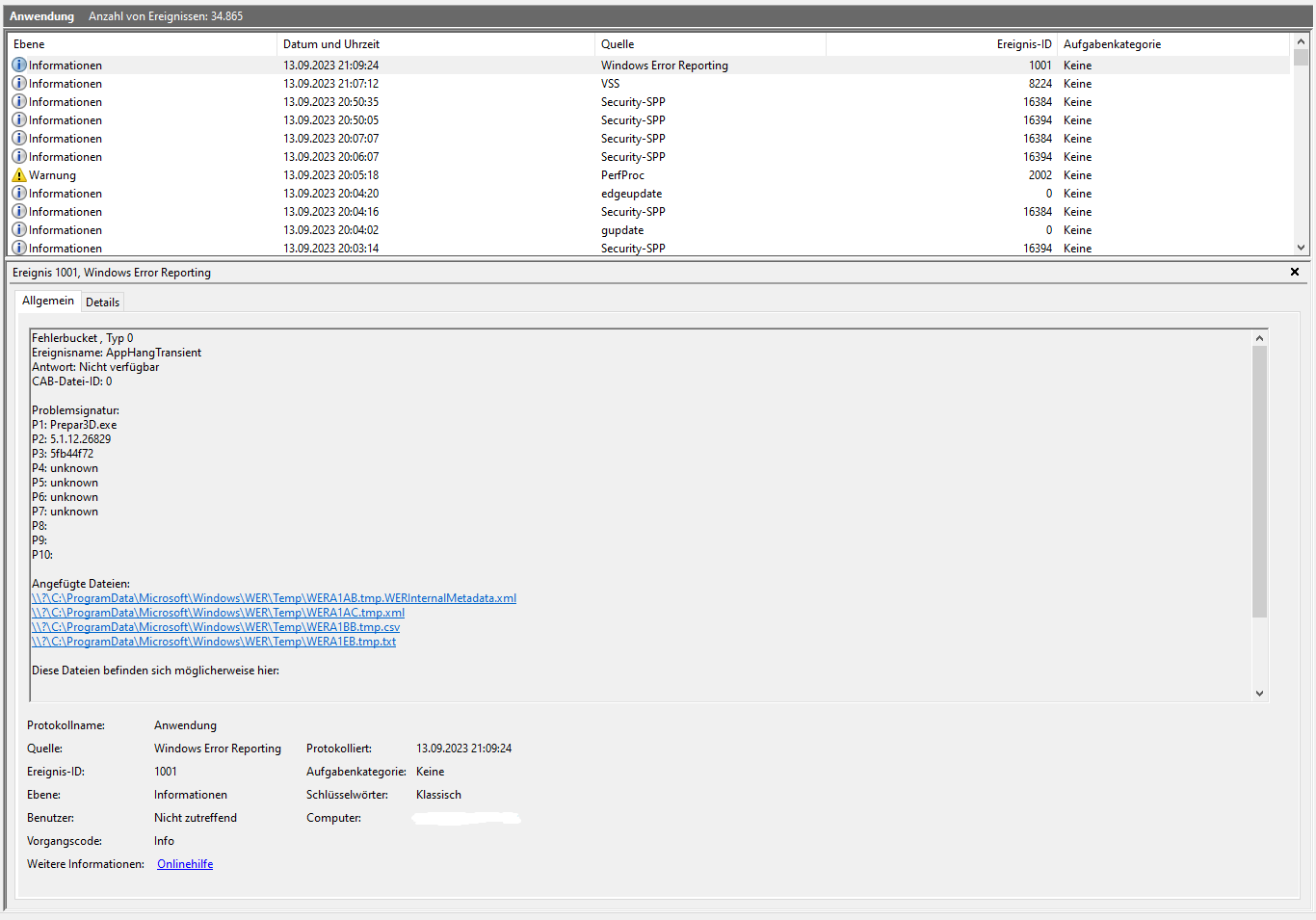Click the Anwendung log title in header
Screen dimensions: 1316x920
coord(41,16)
